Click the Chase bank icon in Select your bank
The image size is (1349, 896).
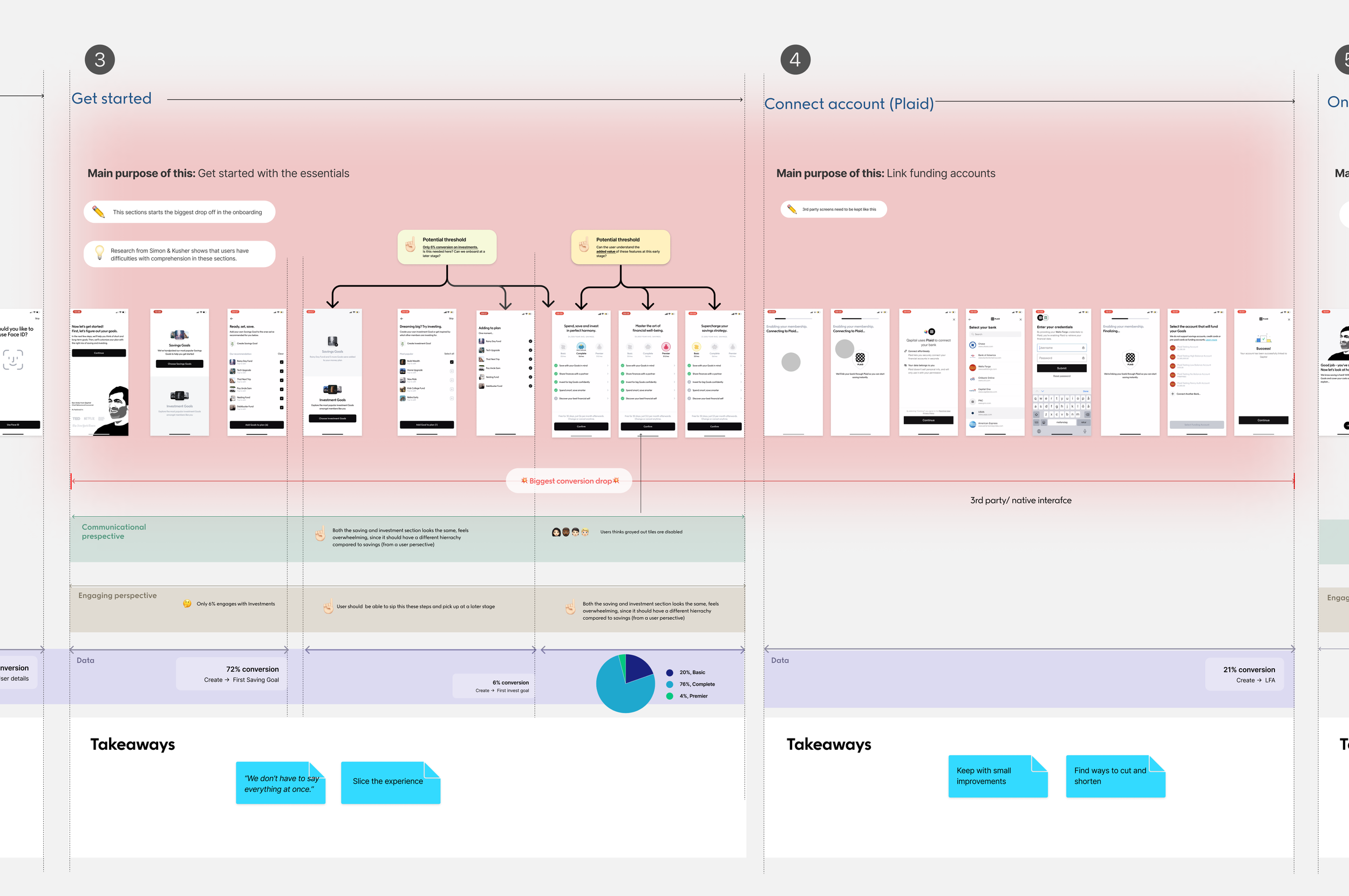(x=972, y=345)
